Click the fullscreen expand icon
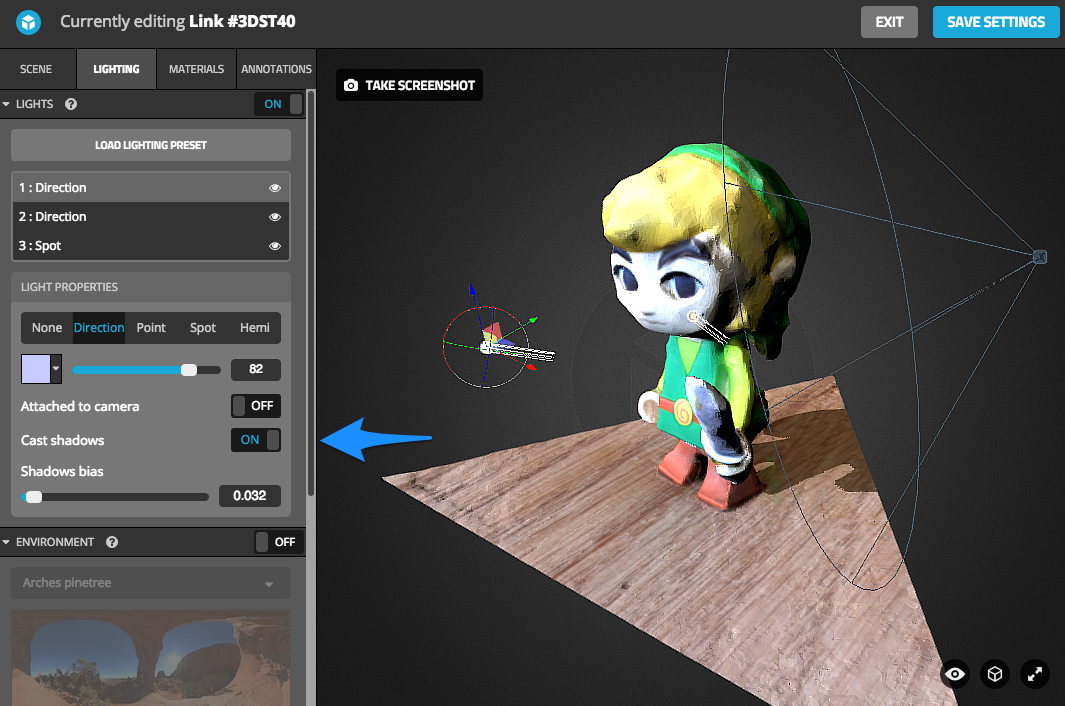This screenshot has width=1065, height=706. point(1034,674)
